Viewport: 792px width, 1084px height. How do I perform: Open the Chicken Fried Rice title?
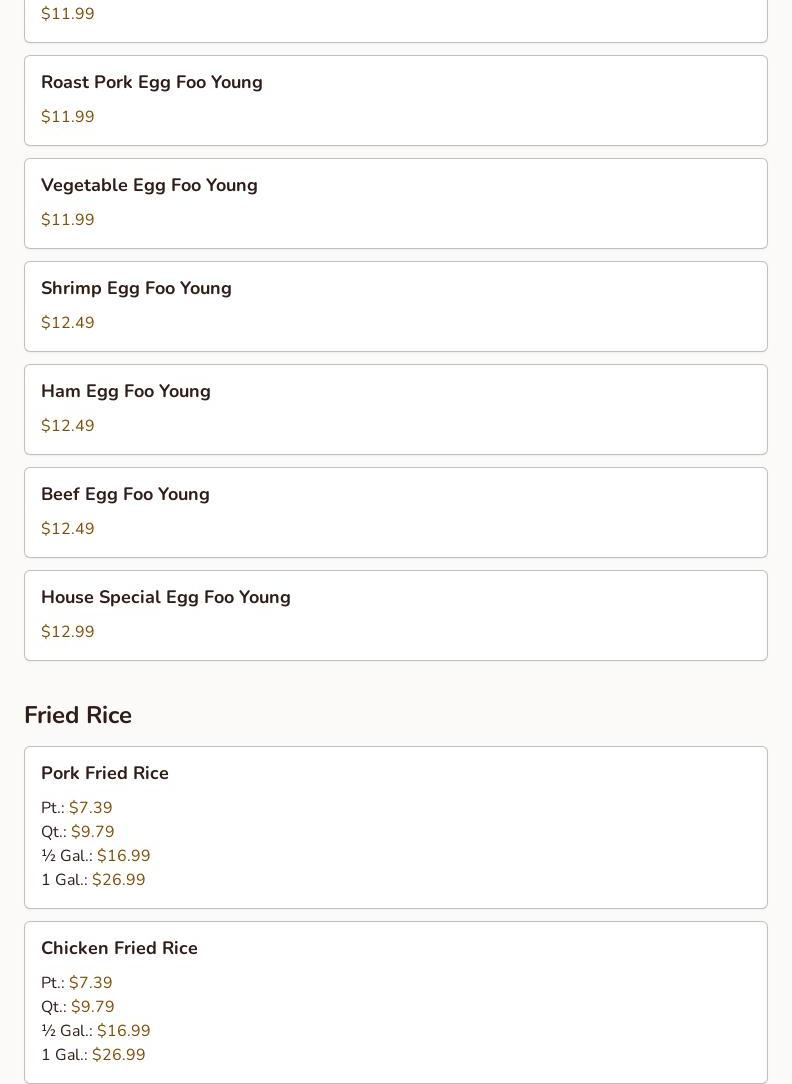(x=119, y=949)
